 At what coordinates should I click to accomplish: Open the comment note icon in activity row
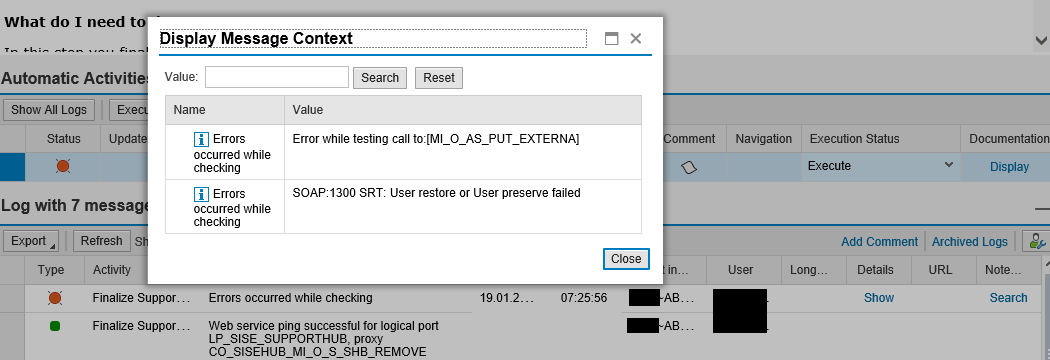pyautogui.click(x=688, y=167)
